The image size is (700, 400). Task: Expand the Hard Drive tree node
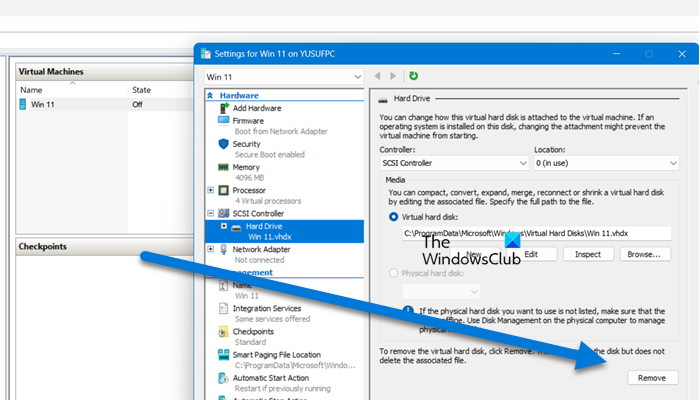click(x=224, y=226)
